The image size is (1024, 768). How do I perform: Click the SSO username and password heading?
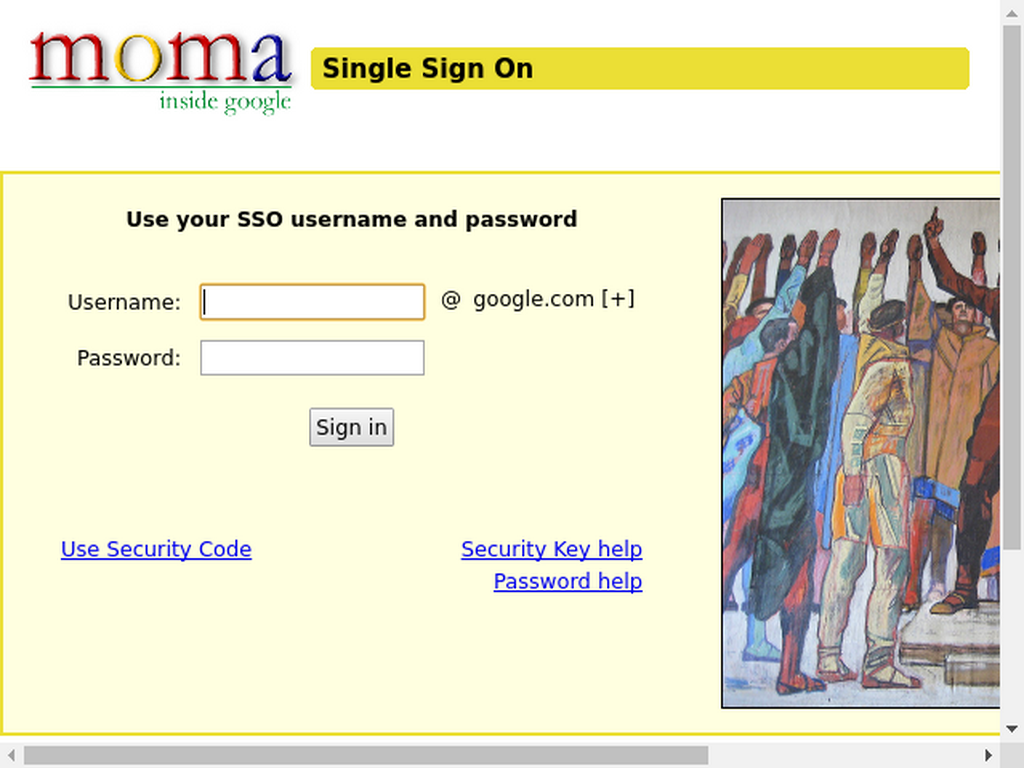point(351,219)
